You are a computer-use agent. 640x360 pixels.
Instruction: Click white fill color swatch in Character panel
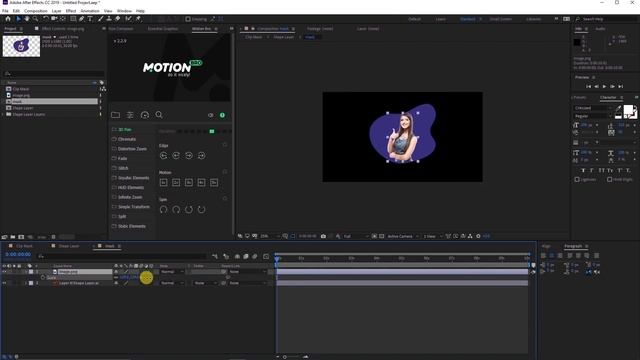point(628,109)
